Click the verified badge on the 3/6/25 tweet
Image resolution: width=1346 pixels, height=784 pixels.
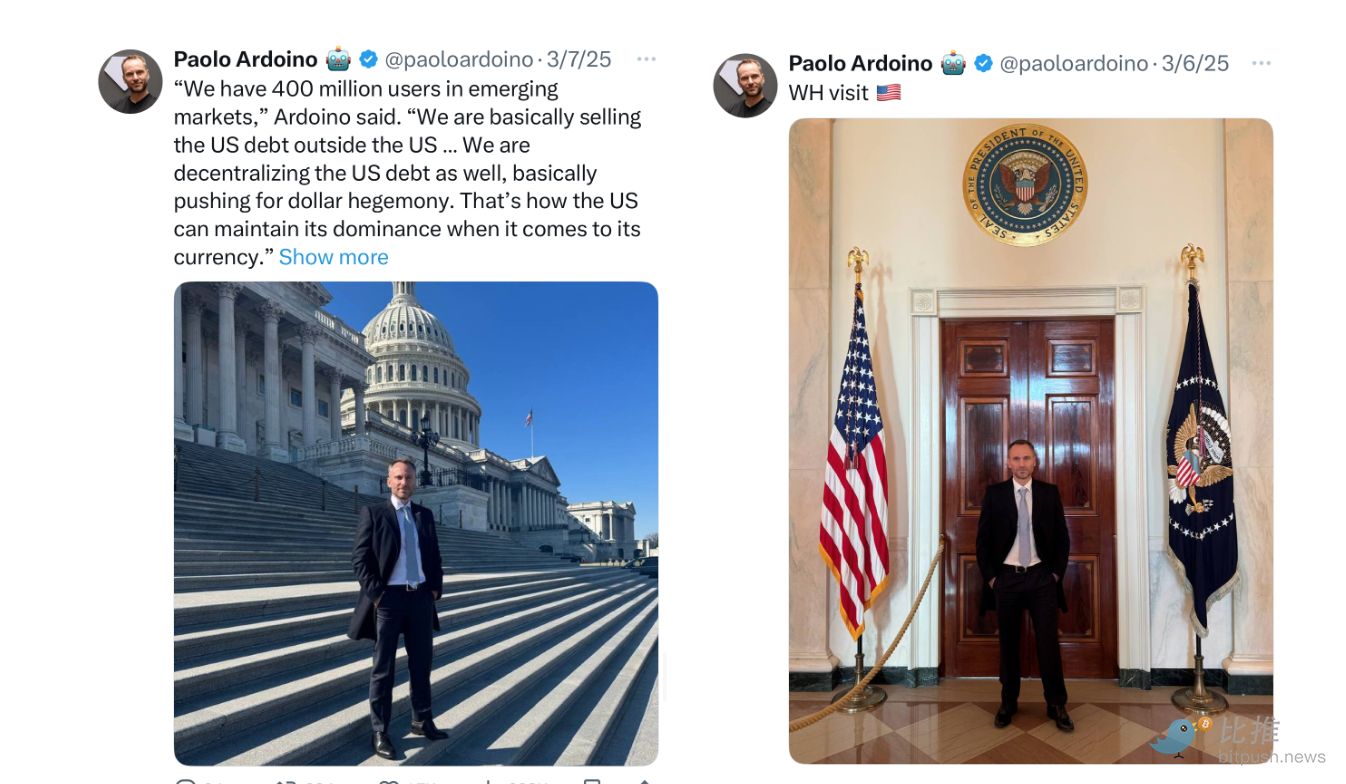click(x=983, y=64)
